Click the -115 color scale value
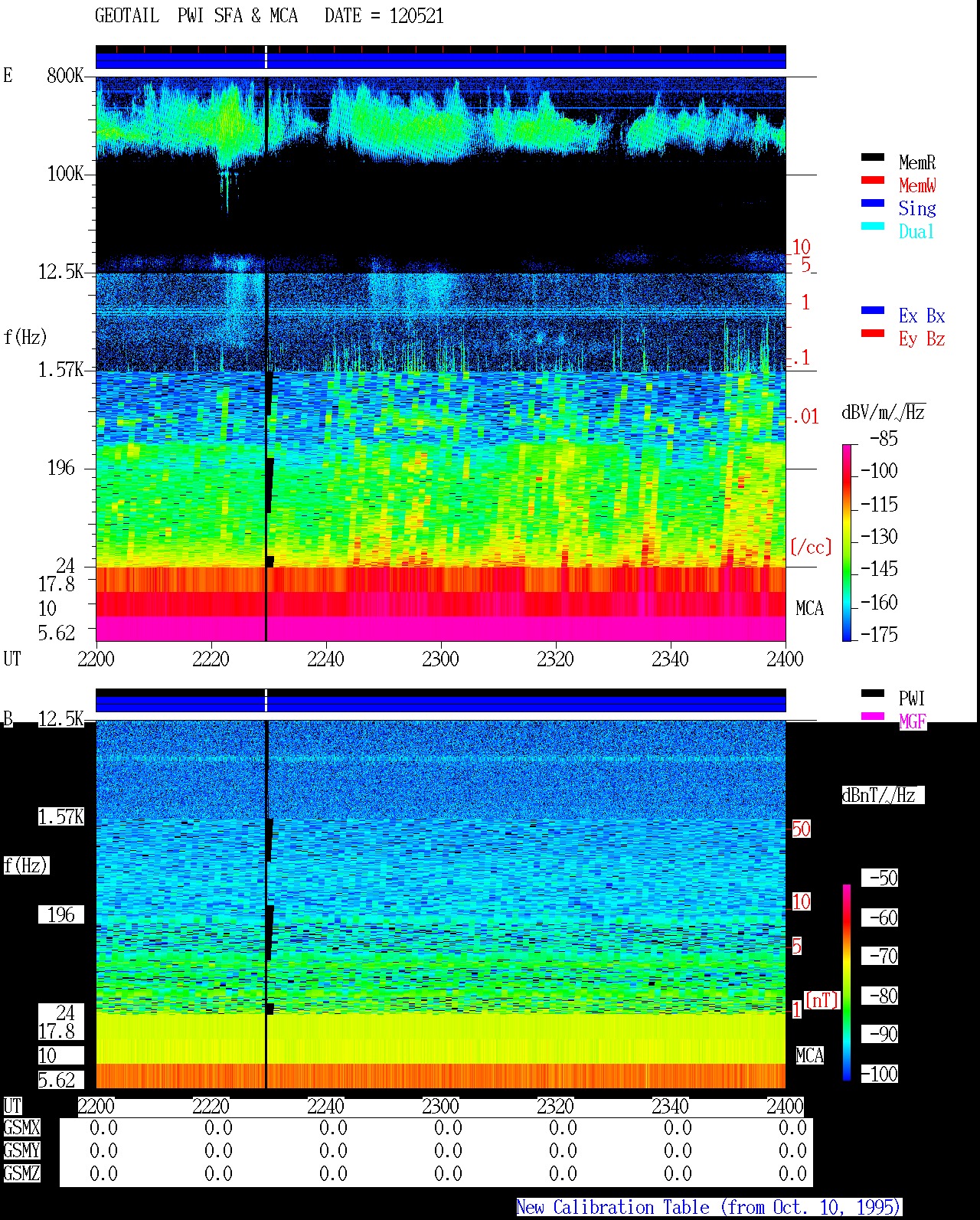The height and width of the screenshot is (1220, 980). 879,504
